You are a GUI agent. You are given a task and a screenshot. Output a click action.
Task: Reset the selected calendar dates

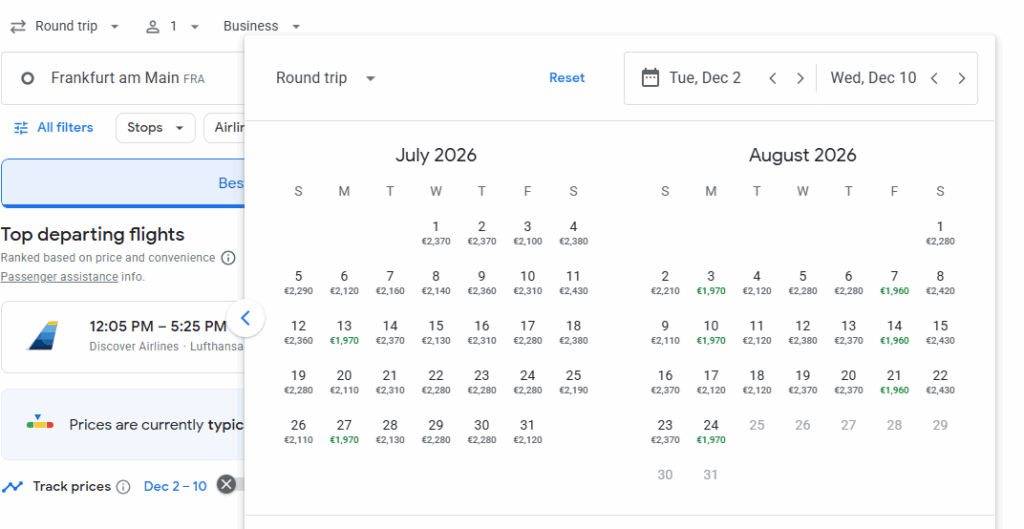567,78
